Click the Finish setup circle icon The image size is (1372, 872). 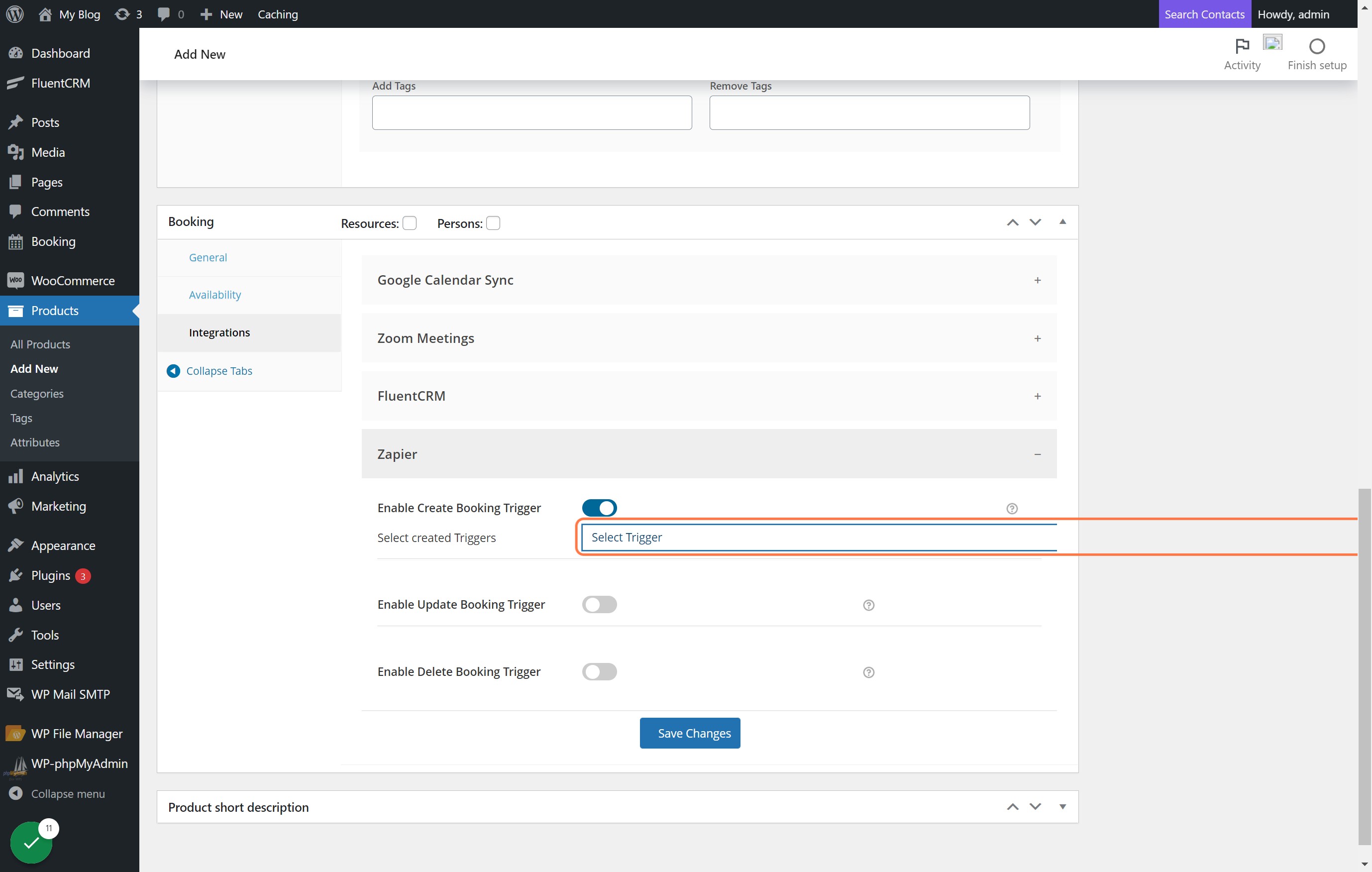[x=1317, y=46]
